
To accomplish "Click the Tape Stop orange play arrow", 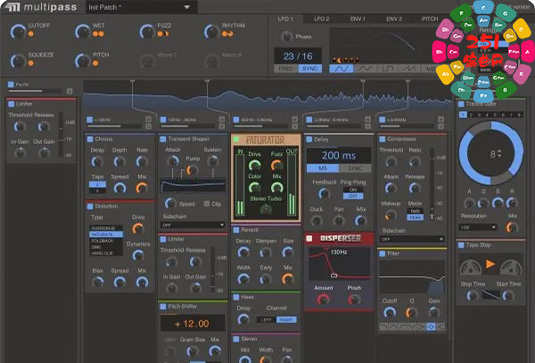I will 490,264.
